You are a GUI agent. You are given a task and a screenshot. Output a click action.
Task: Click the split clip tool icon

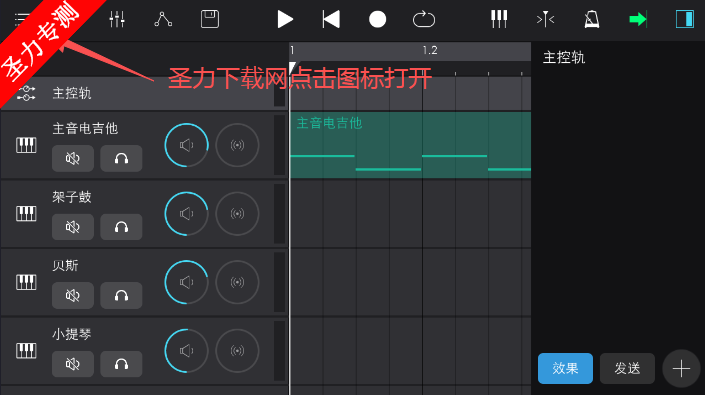[x=545, y=19]
